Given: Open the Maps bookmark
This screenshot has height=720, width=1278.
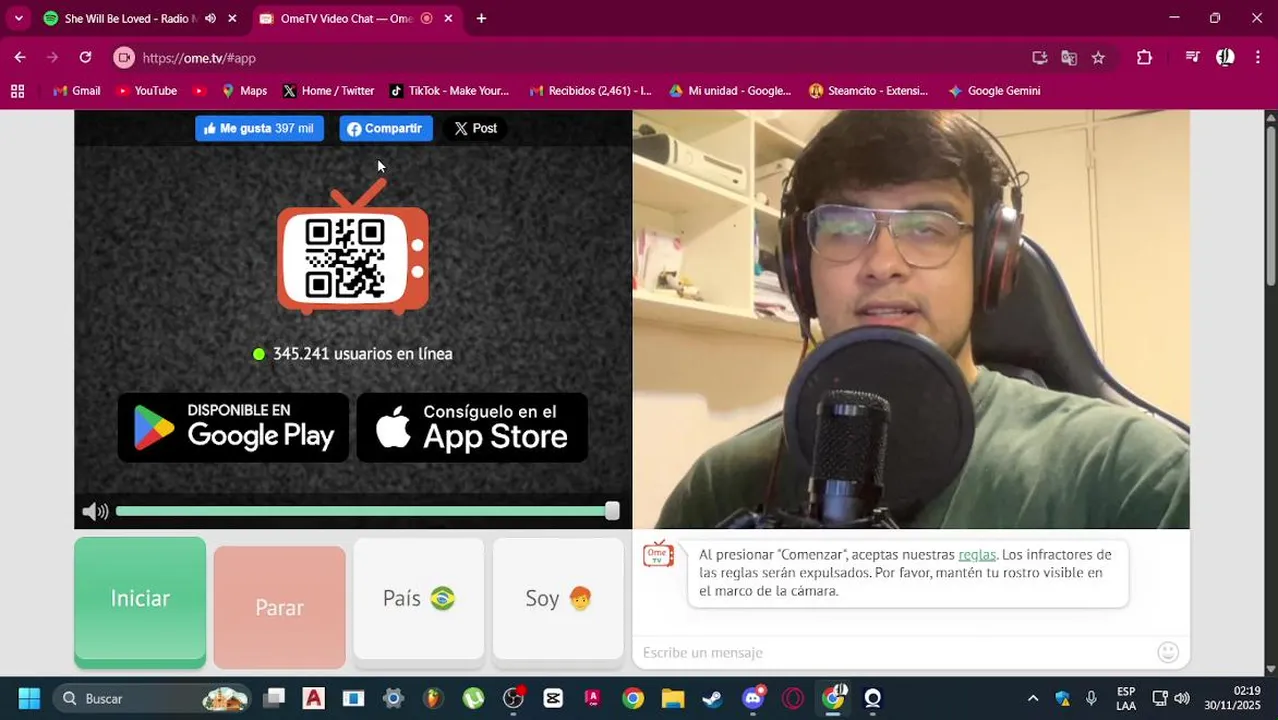Looking at the screenshot, I should pyautogui.click(x=244, y=91).
